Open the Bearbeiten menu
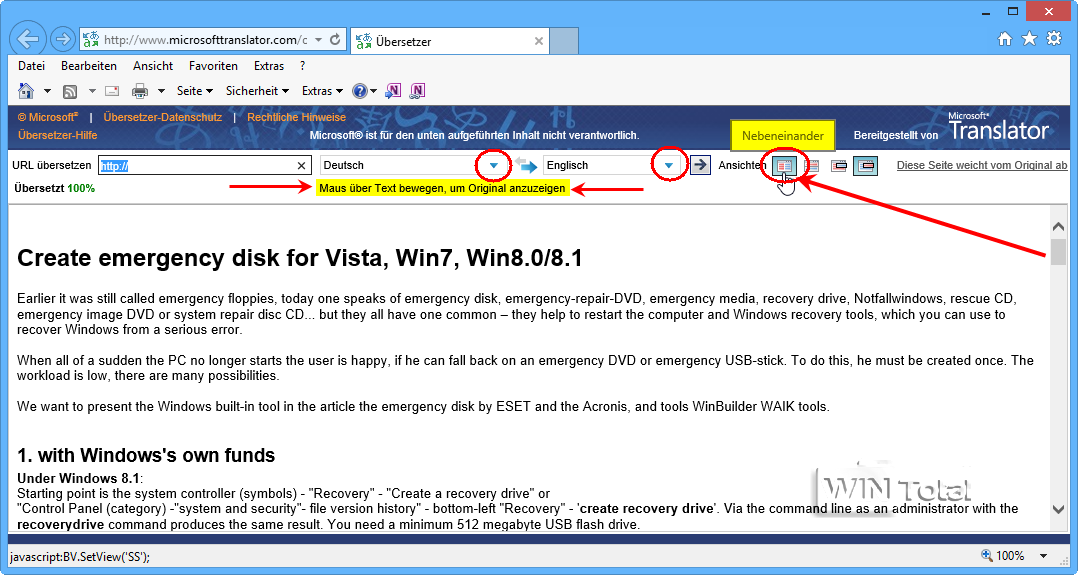Screen dimensions: 1078x575 tap(89, 66)
